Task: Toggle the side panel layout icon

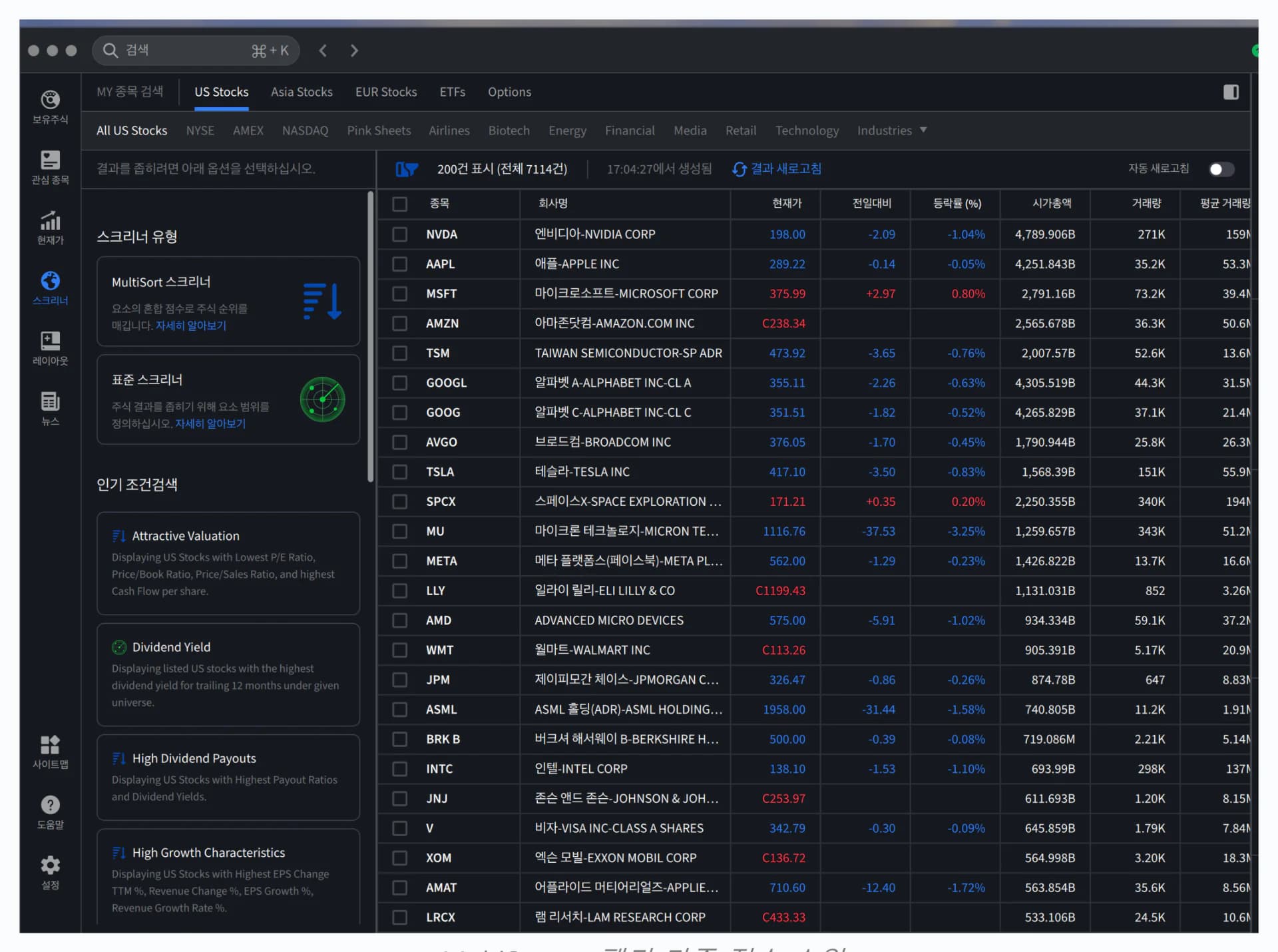Action: tap(1231, 92)
